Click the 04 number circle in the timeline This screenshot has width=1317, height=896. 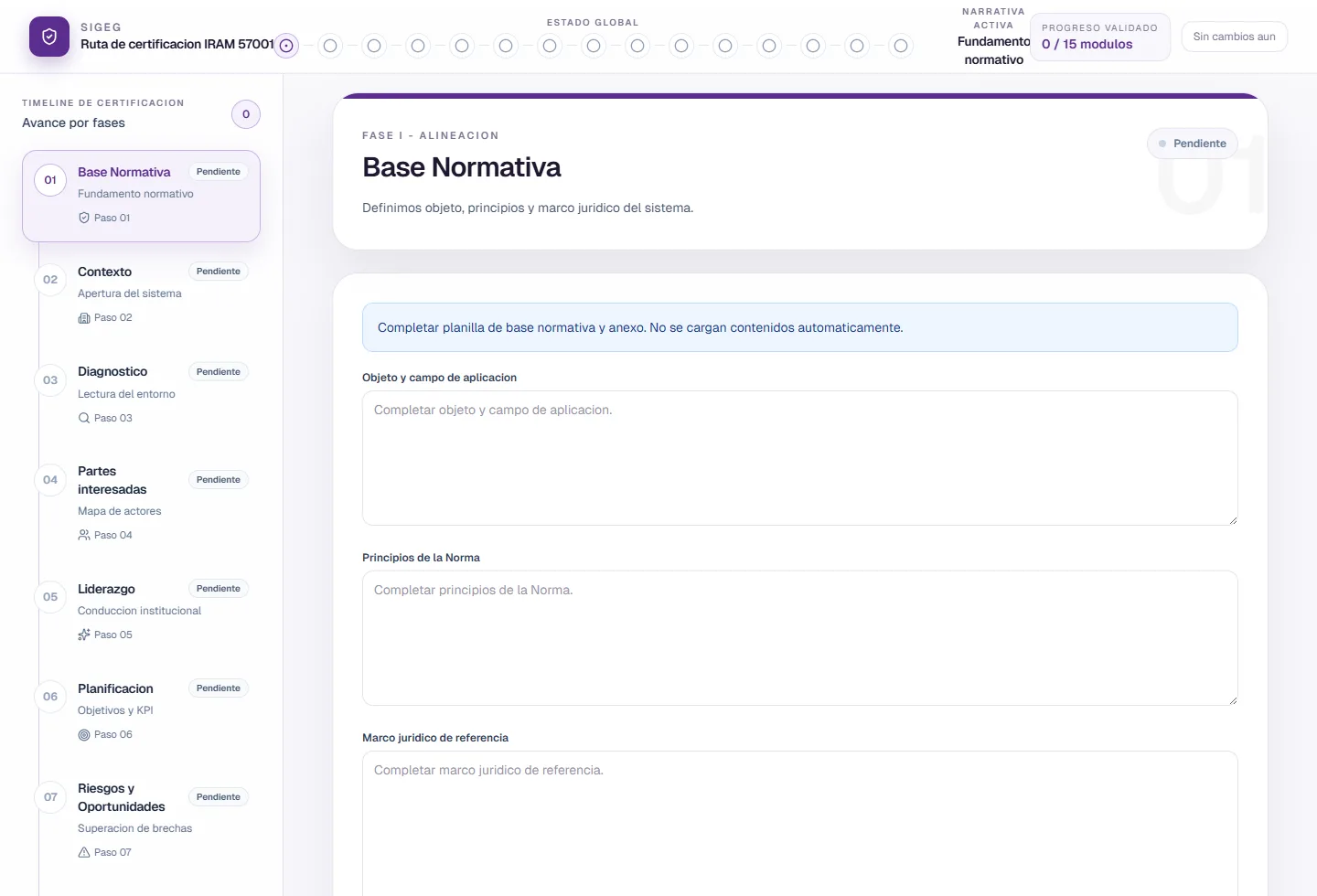[x=50, y=480]
